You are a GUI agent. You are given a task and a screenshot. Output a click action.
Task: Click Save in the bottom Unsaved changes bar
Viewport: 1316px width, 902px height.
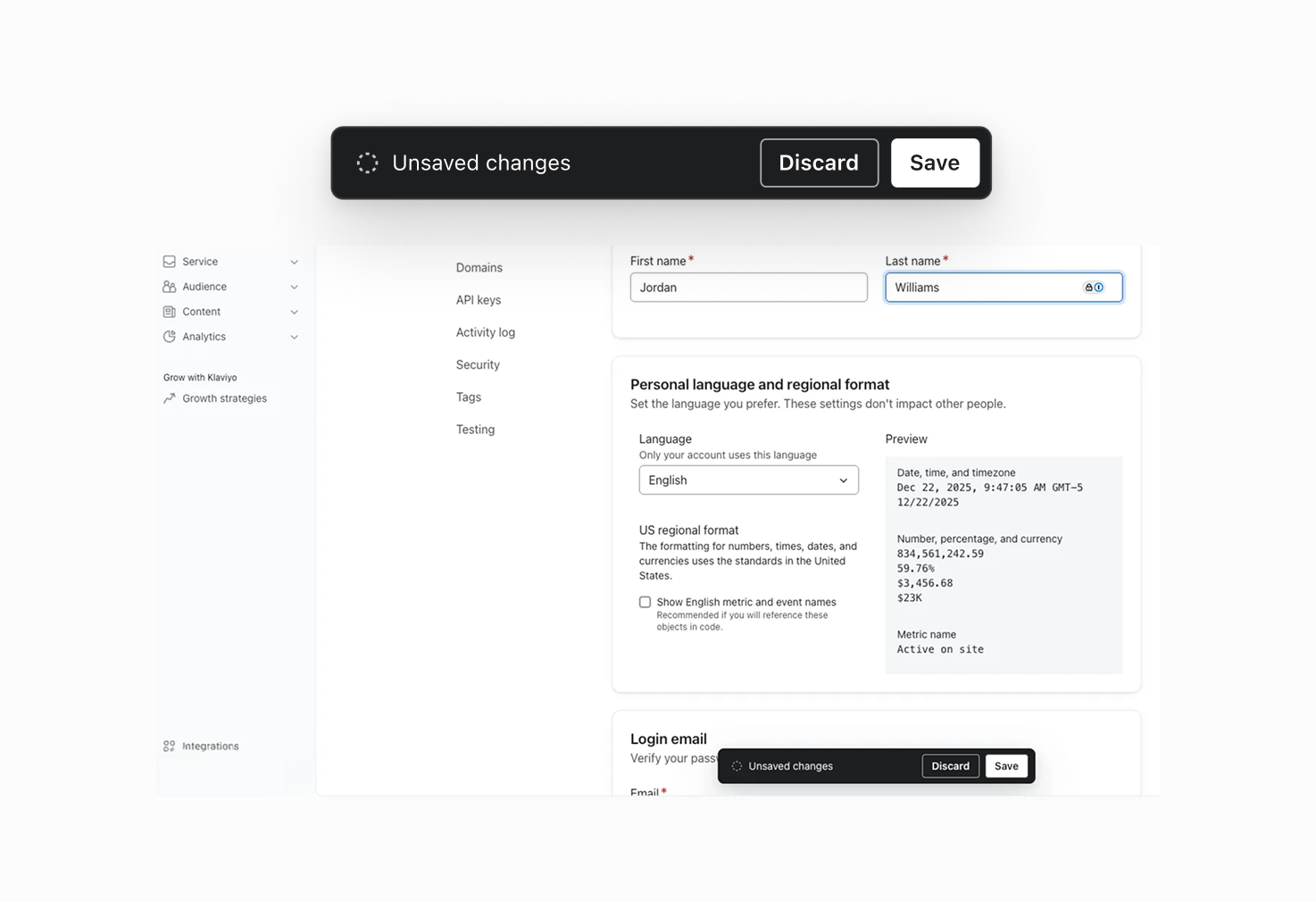pos(1006,766)
